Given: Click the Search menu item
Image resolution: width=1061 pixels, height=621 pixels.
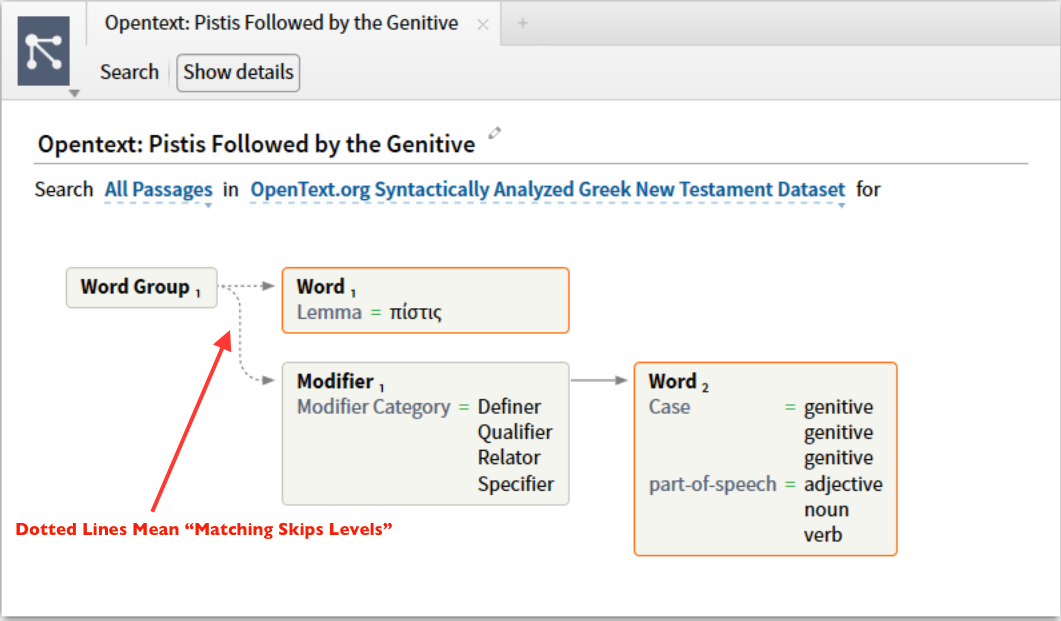Looking at the screenshot, I should point(129,72).
